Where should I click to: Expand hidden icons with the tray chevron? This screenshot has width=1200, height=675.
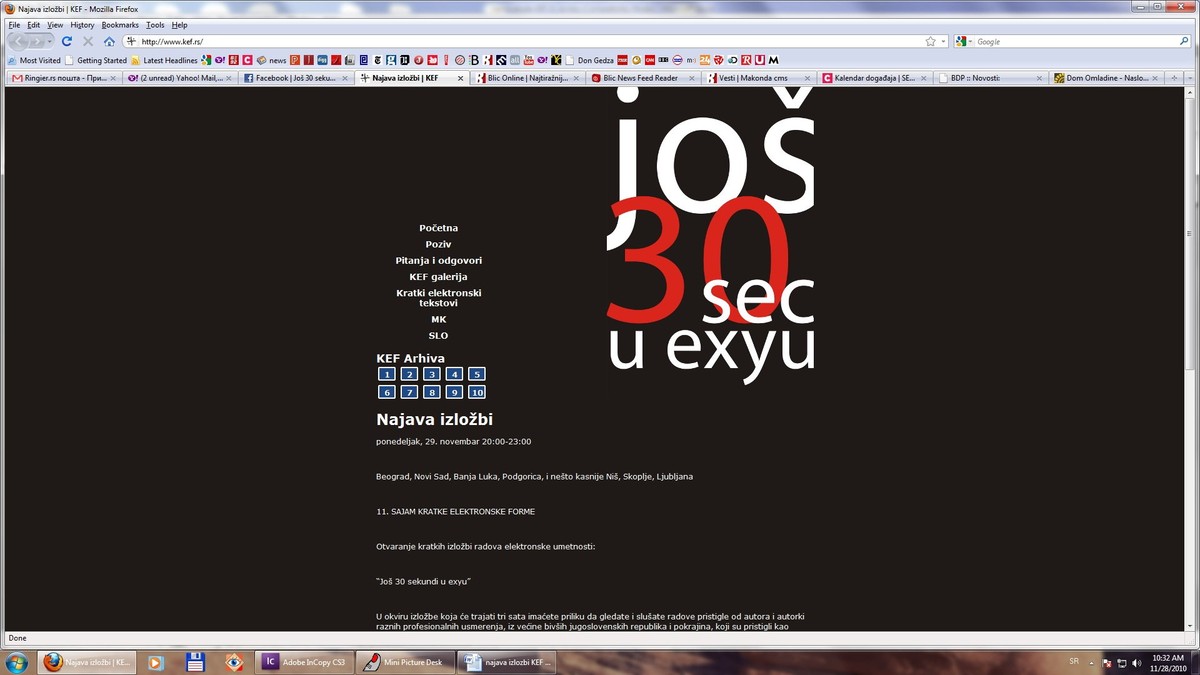pyautogui.click(x=1092, y=663)
